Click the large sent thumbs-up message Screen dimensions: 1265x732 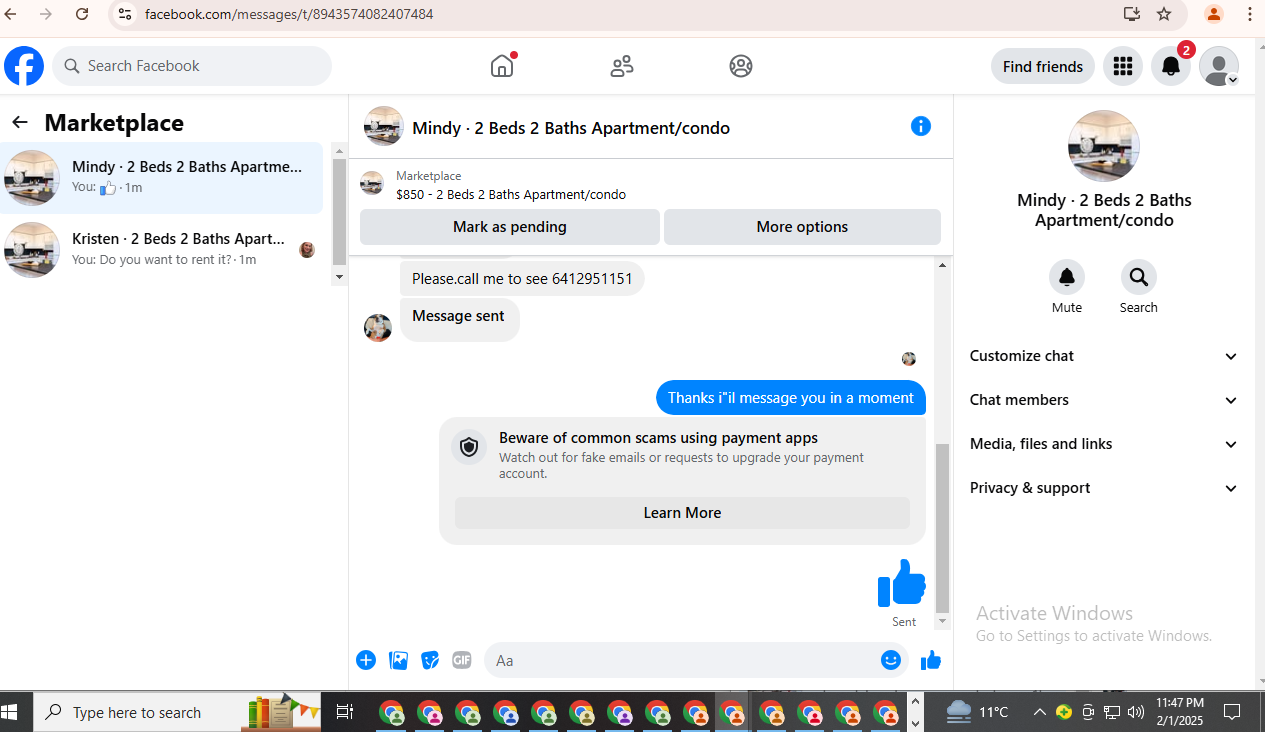click(902, 583)
